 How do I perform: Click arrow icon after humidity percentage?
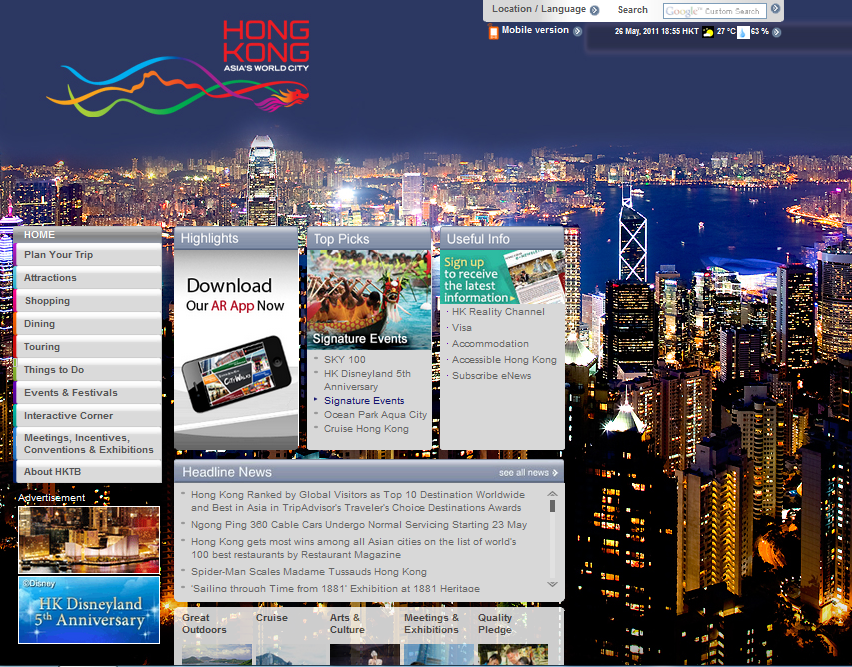776,32
